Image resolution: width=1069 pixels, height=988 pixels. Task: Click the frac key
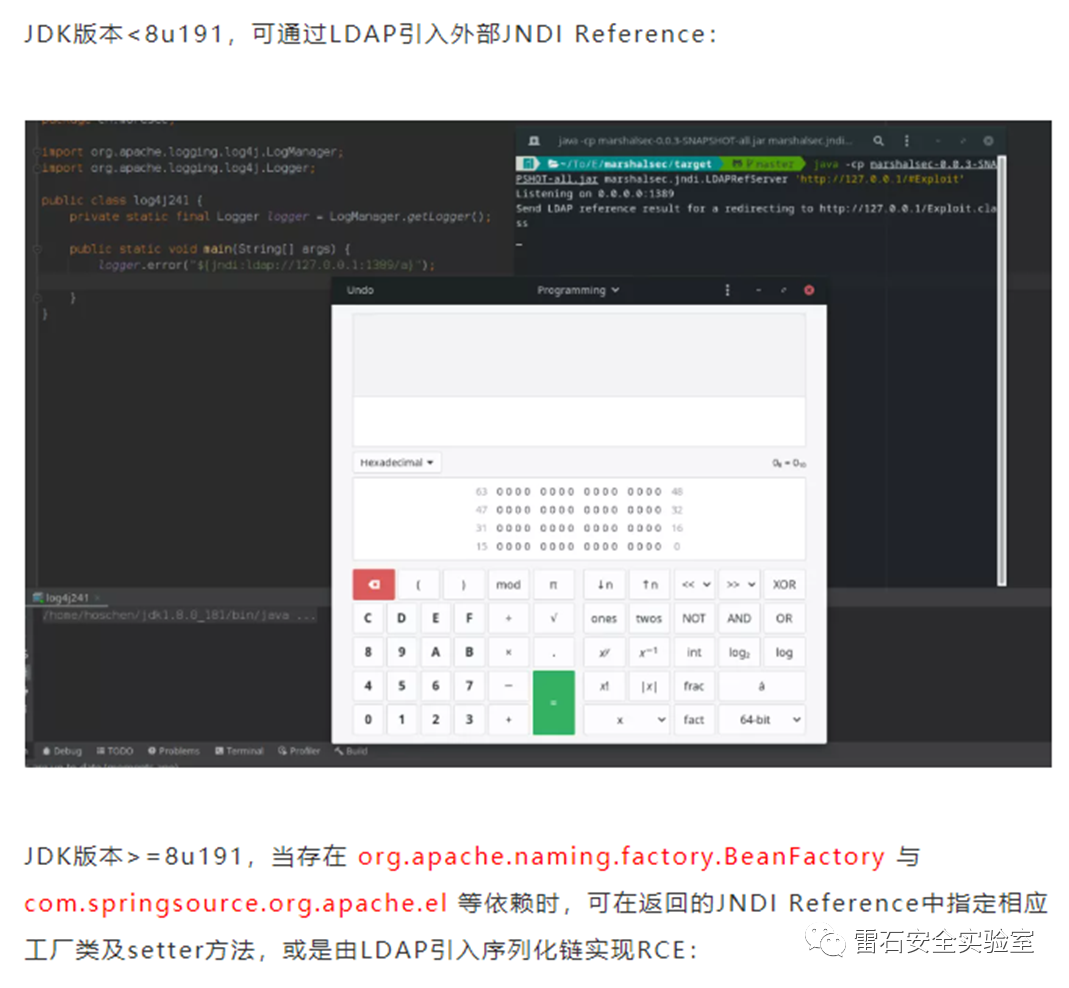tap(694, 686)
